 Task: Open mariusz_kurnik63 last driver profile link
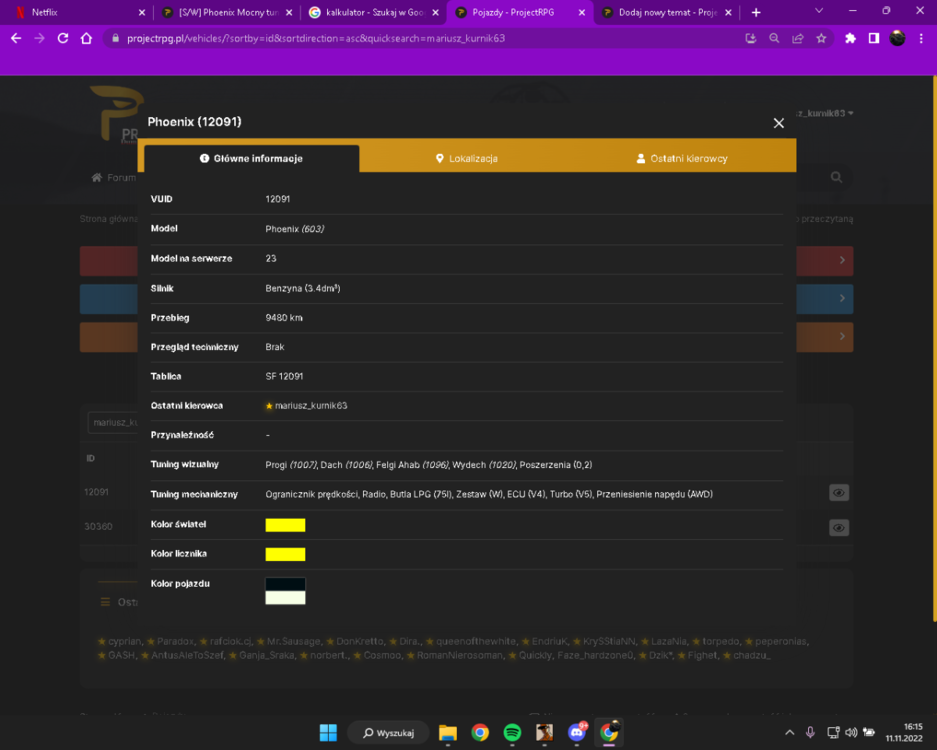(x=311, y=406)
